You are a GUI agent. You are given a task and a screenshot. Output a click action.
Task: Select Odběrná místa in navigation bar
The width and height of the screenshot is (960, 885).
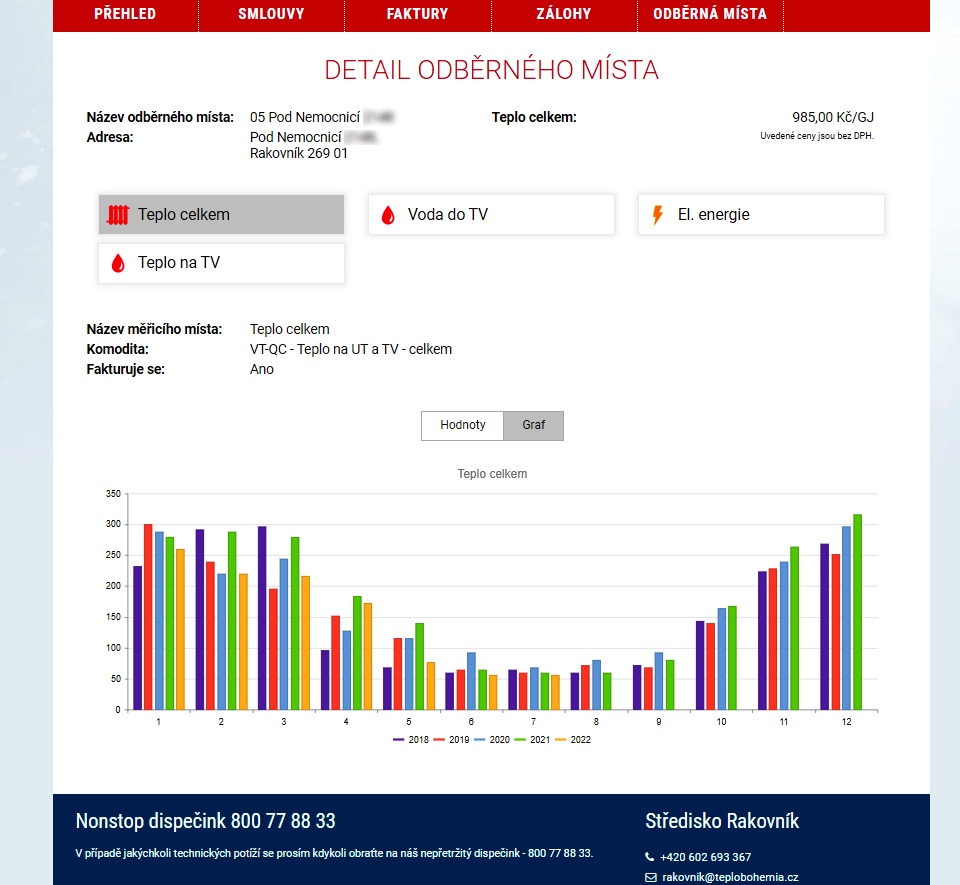tap(710, 14)
